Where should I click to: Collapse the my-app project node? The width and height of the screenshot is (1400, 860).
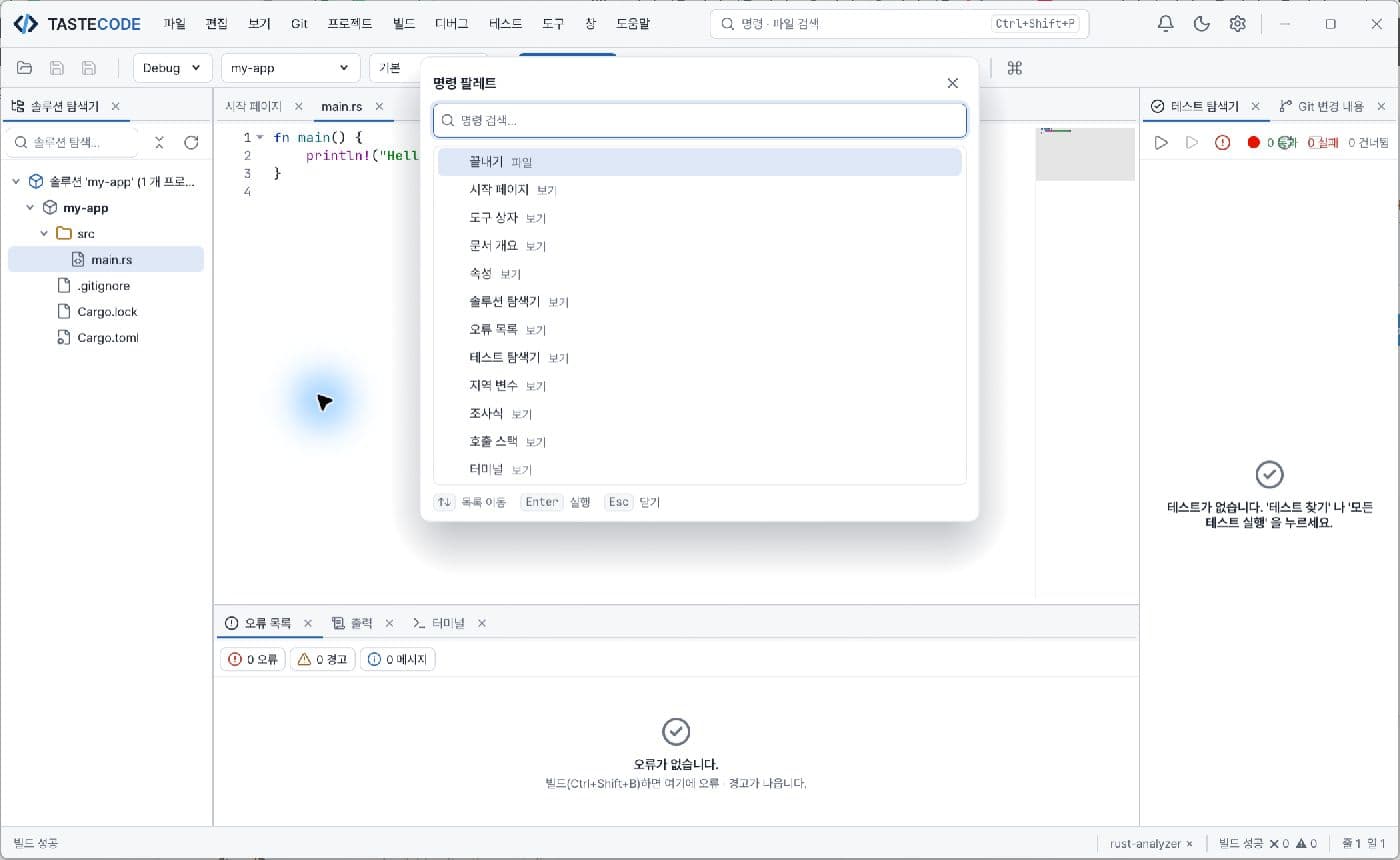(30, 208)
